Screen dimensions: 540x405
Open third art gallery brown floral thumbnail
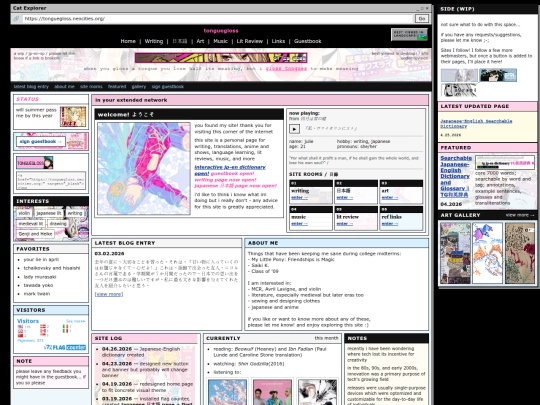[520, 253]
